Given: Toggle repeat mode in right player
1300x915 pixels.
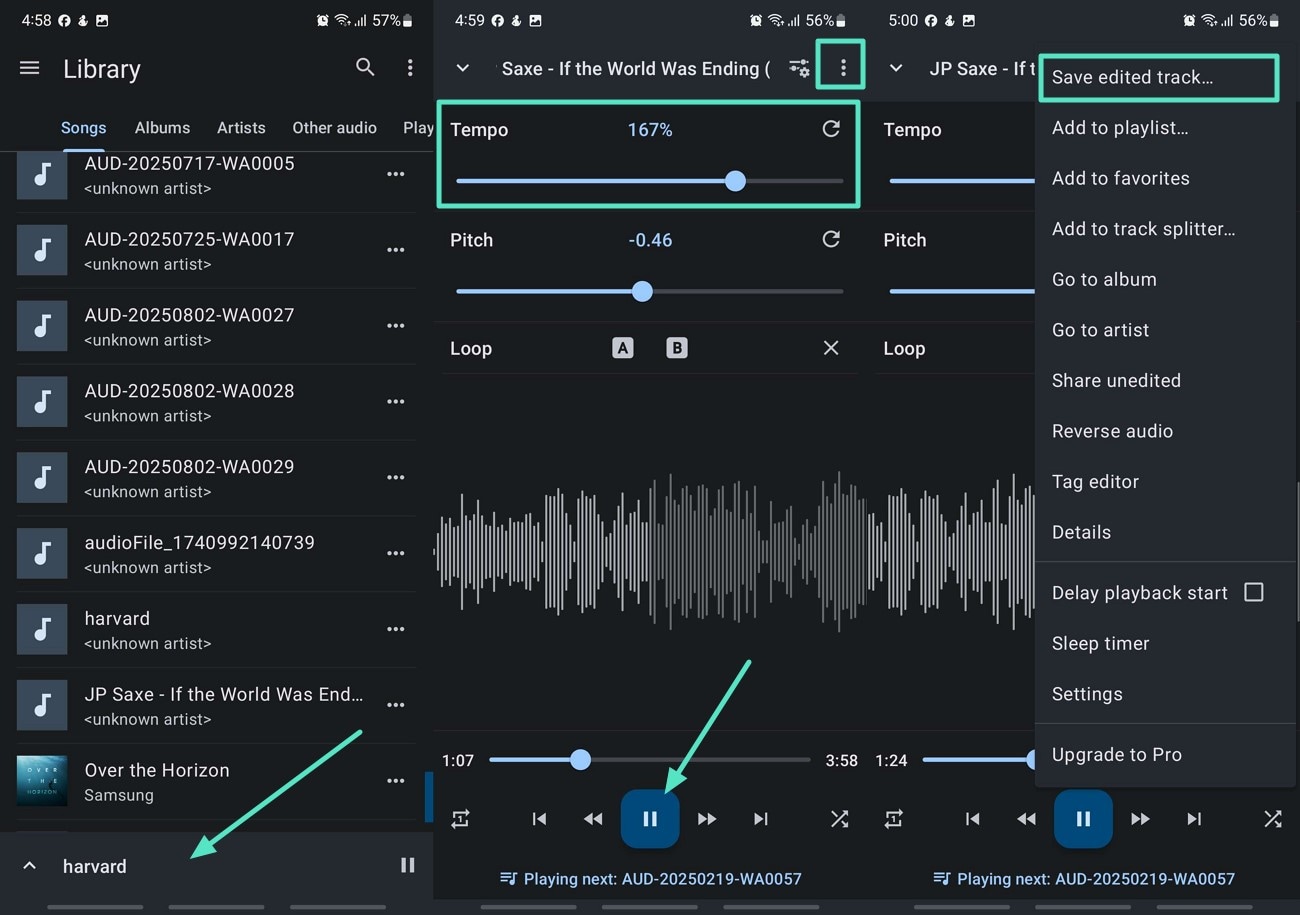Looking at the screenshot, I should [893, 819].
